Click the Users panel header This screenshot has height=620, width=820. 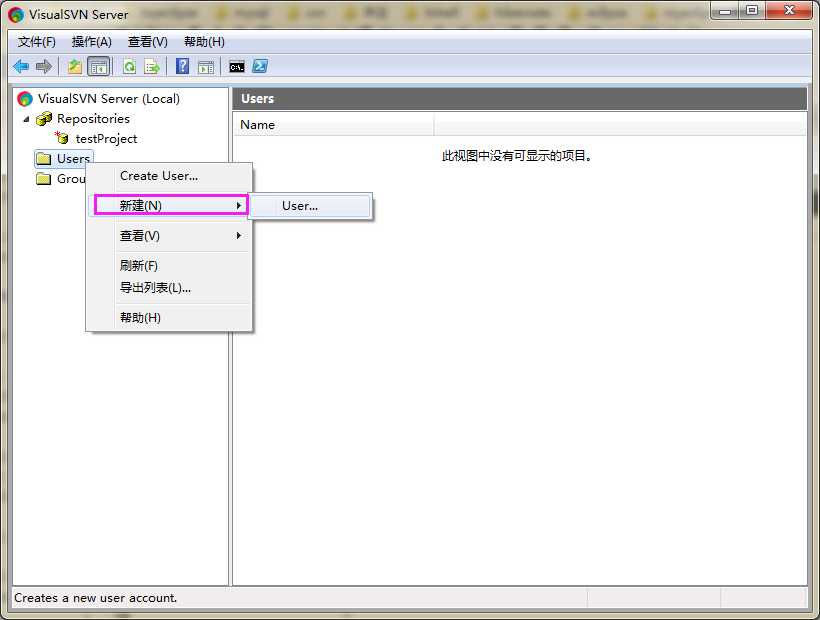[x=519, y=99]
